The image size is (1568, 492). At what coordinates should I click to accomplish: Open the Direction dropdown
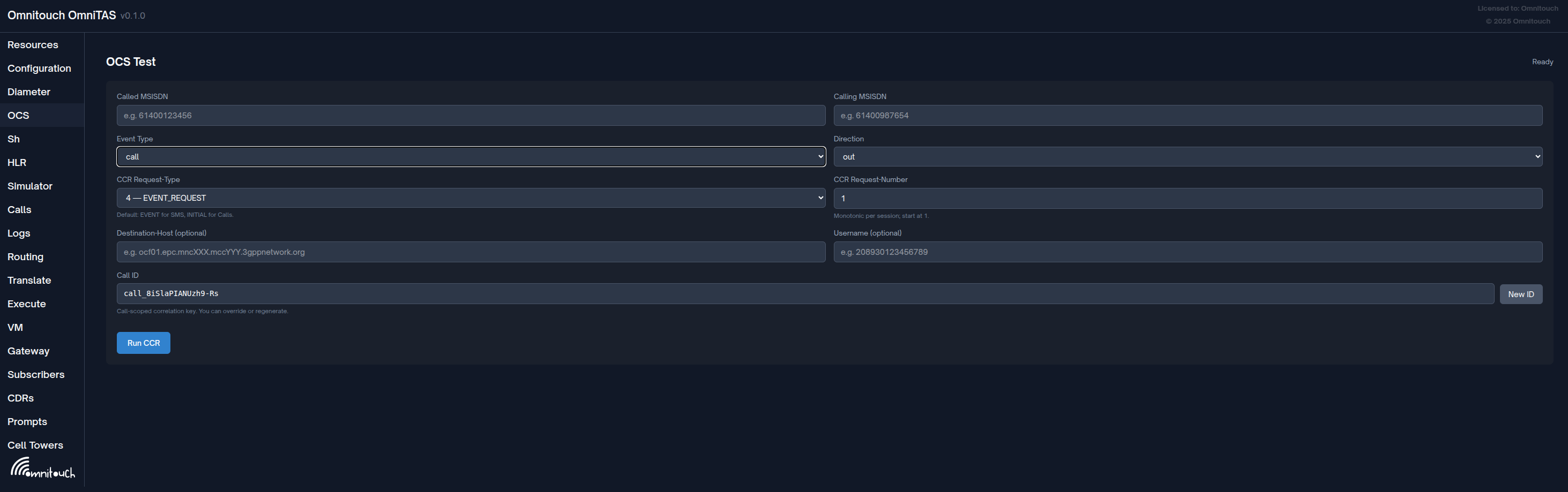tap(1186, 156)
